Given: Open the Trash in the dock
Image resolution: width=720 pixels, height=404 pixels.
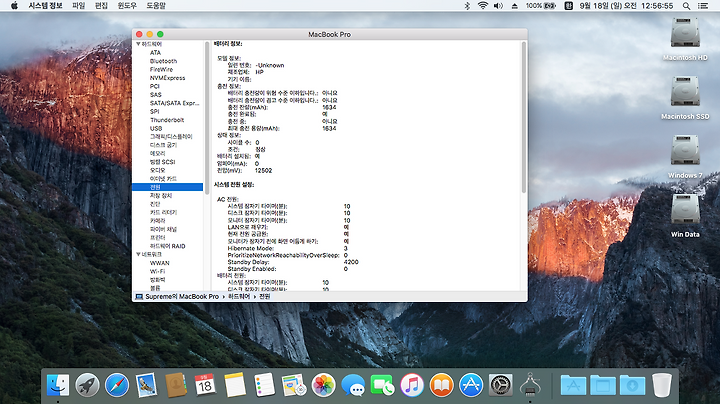Looking at the screenshot, I should point(662,385).
